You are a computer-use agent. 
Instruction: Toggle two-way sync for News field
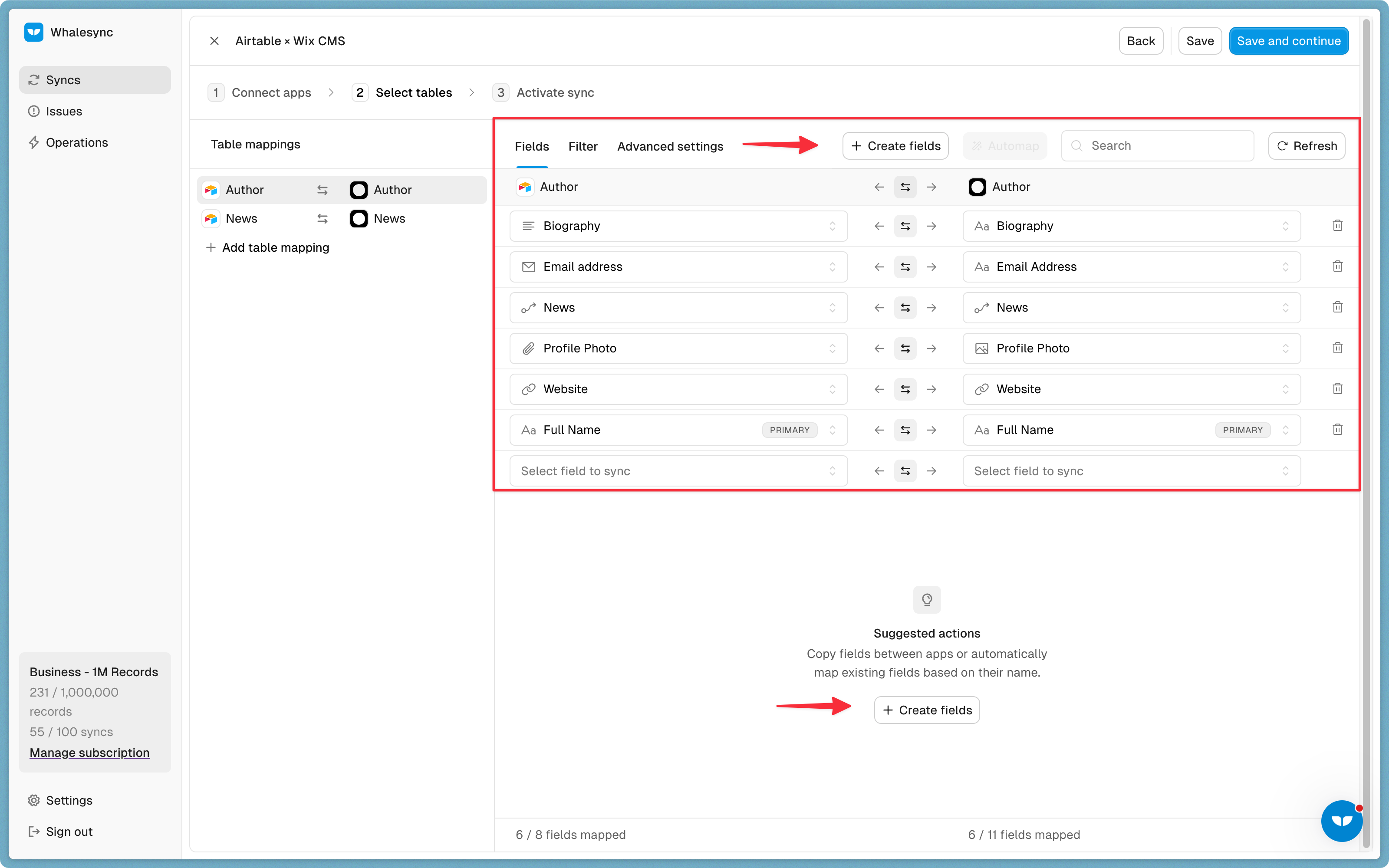[x=905, y=308]
